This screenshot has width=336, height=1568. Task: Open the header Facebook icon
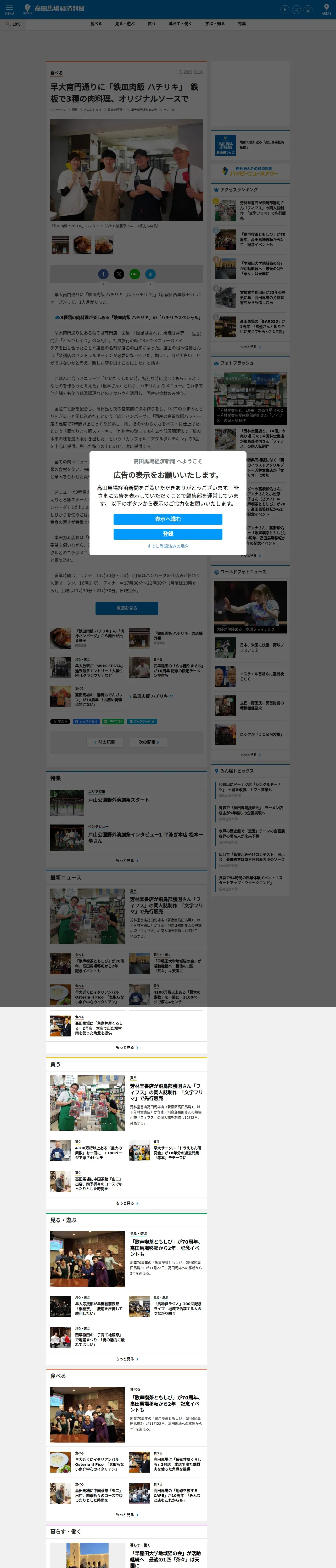[285, 9]
